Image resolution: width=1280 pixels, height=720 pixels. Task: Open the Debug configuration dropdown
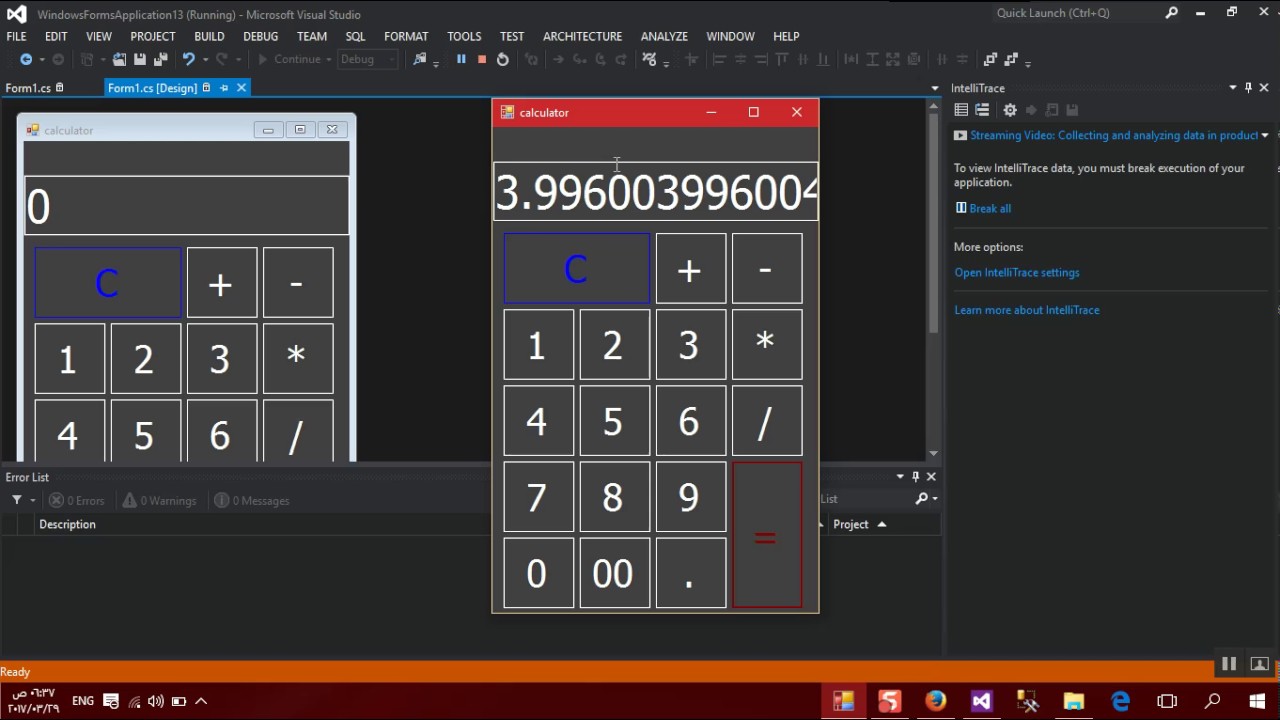[368, 60]
